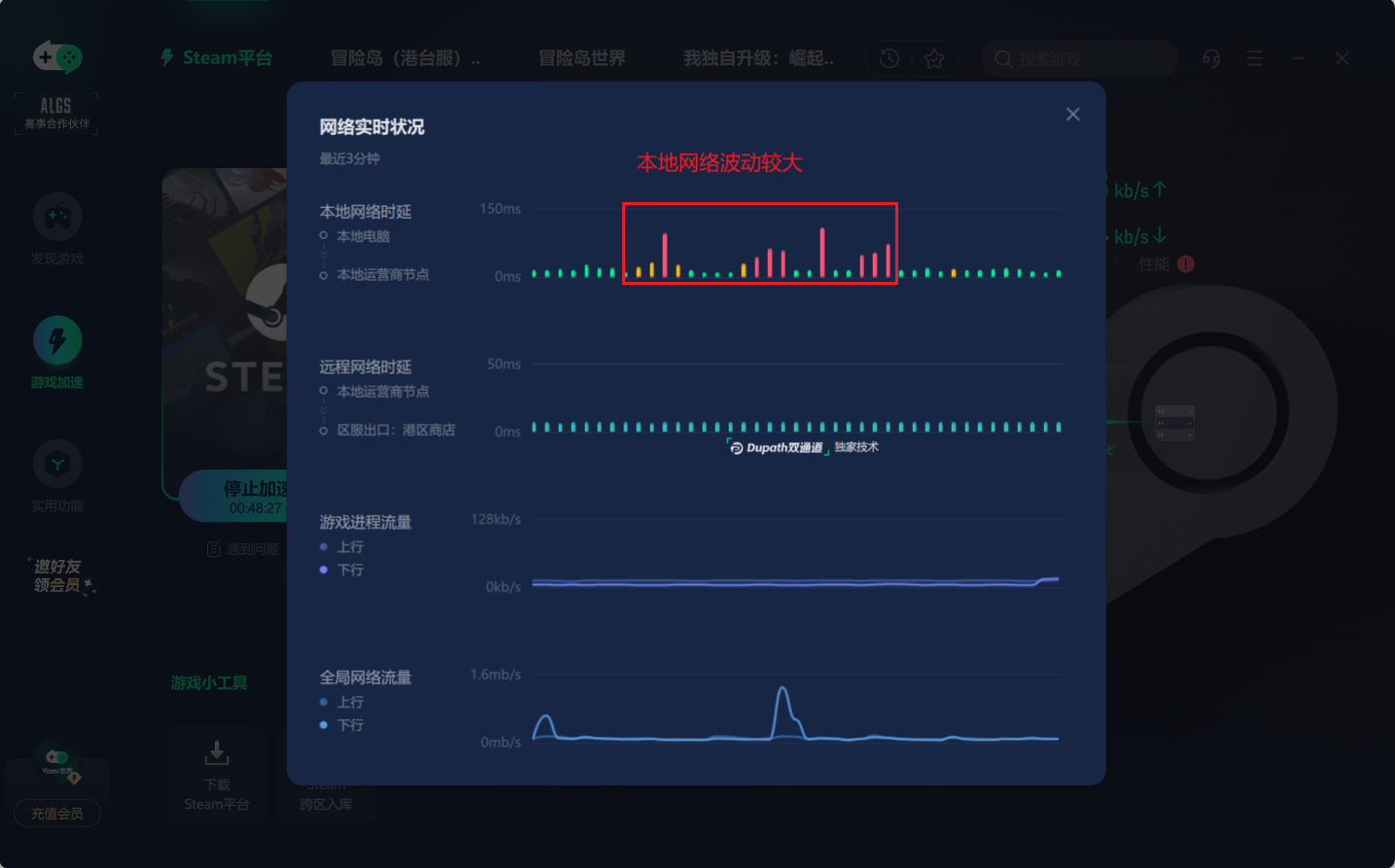Open the 发现游戏 sidebar section
The image size is (1395, 868).
click(x=57, y=229)
